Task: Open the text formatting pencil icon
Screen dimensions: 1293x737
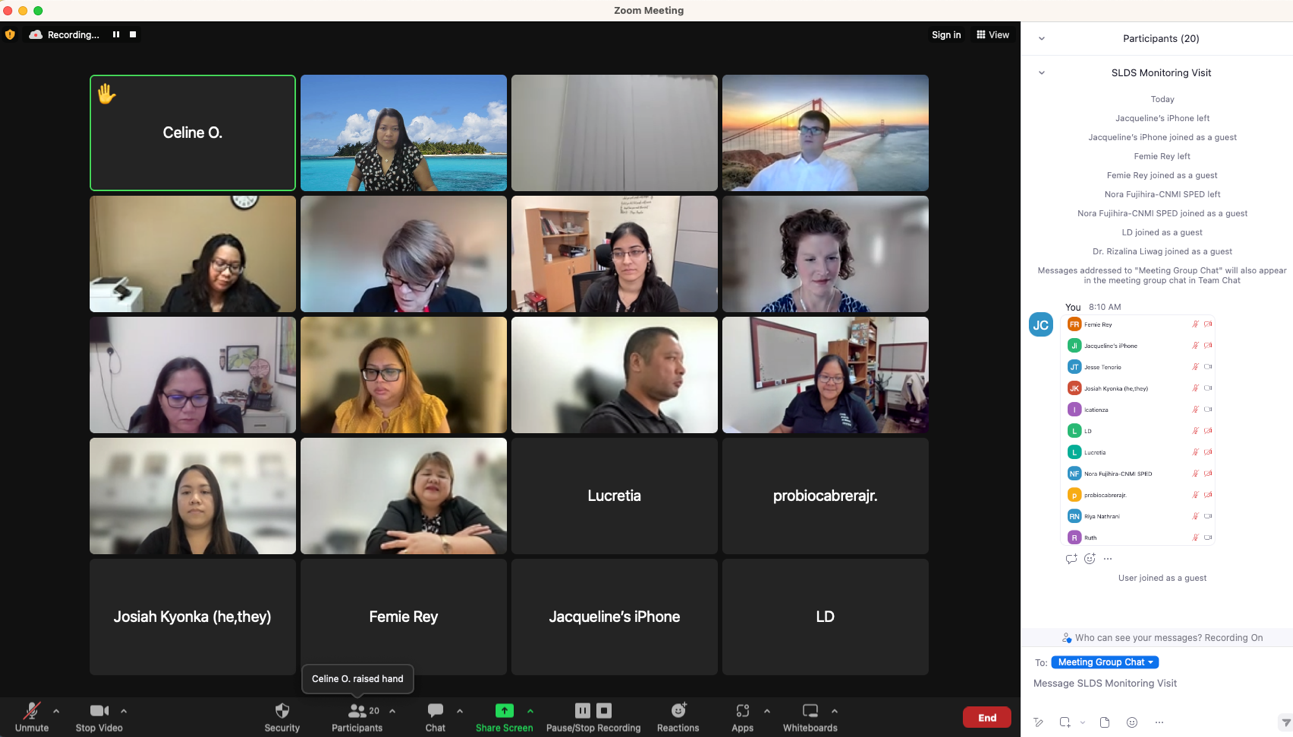Action: point(1038,722)
